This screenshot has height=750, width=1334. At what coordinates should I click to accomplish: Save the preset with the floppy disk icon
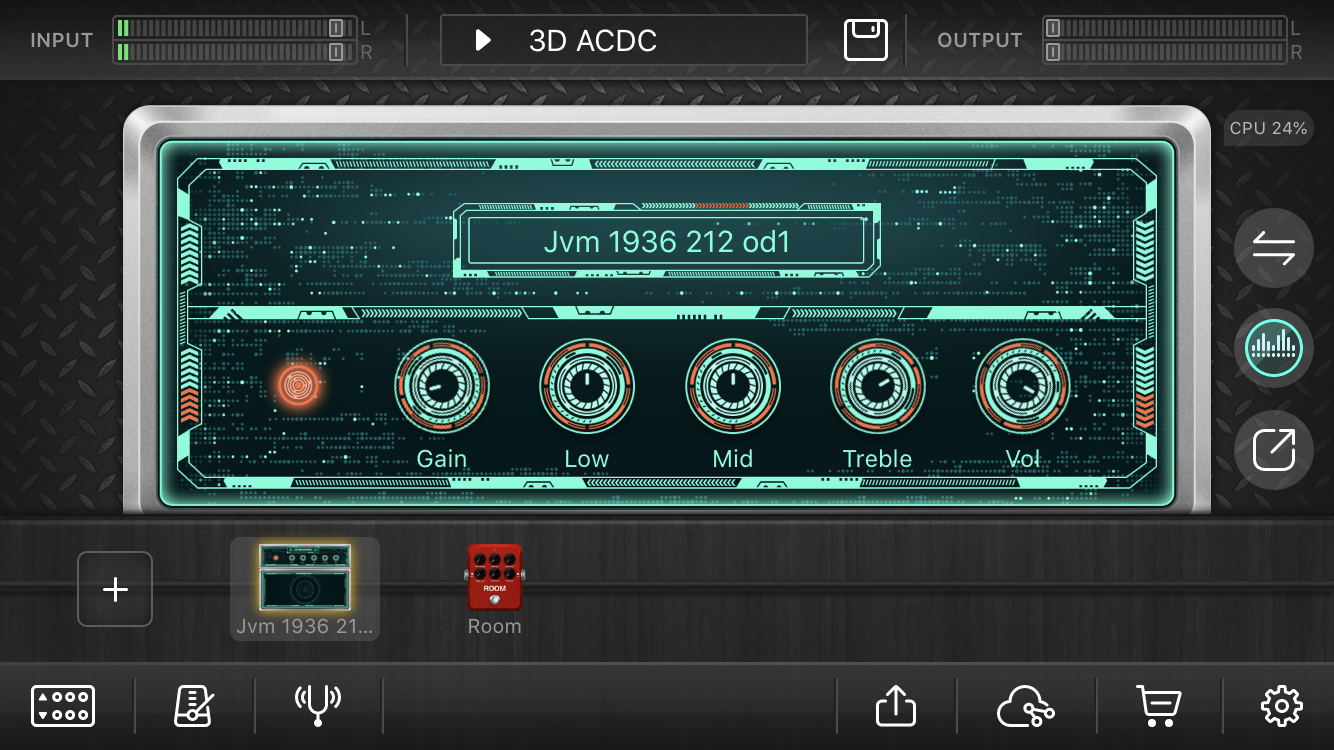(865, 40)
